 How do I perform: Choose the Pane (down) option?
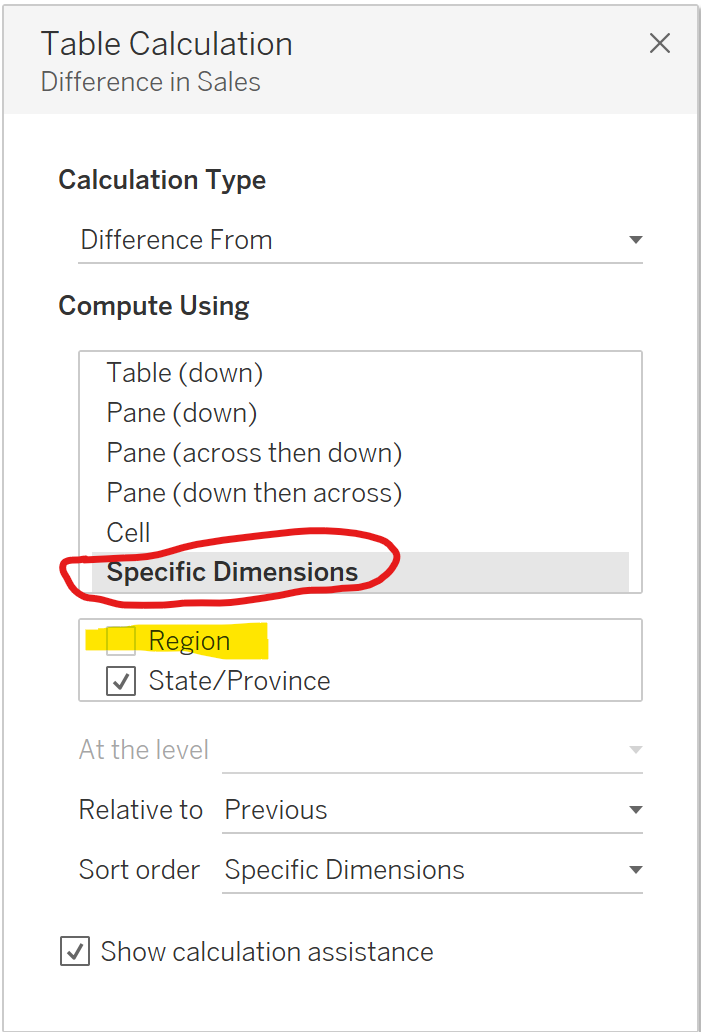(x=182, y=413)
